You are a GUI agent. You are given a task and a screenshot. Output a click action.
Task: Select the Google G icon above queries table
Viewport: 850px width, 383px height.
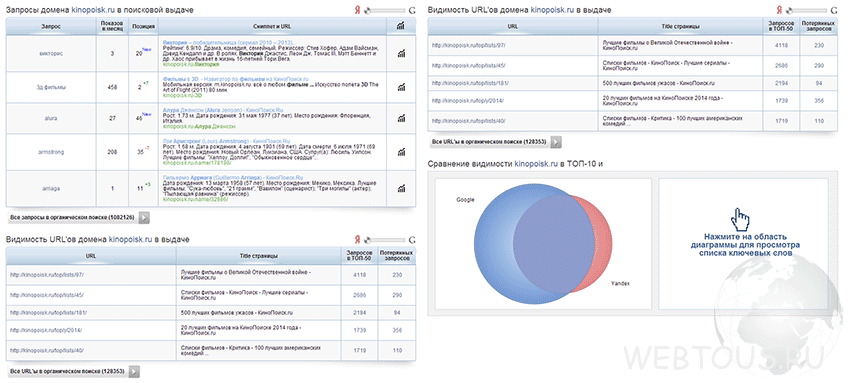[x=412, y=10]
